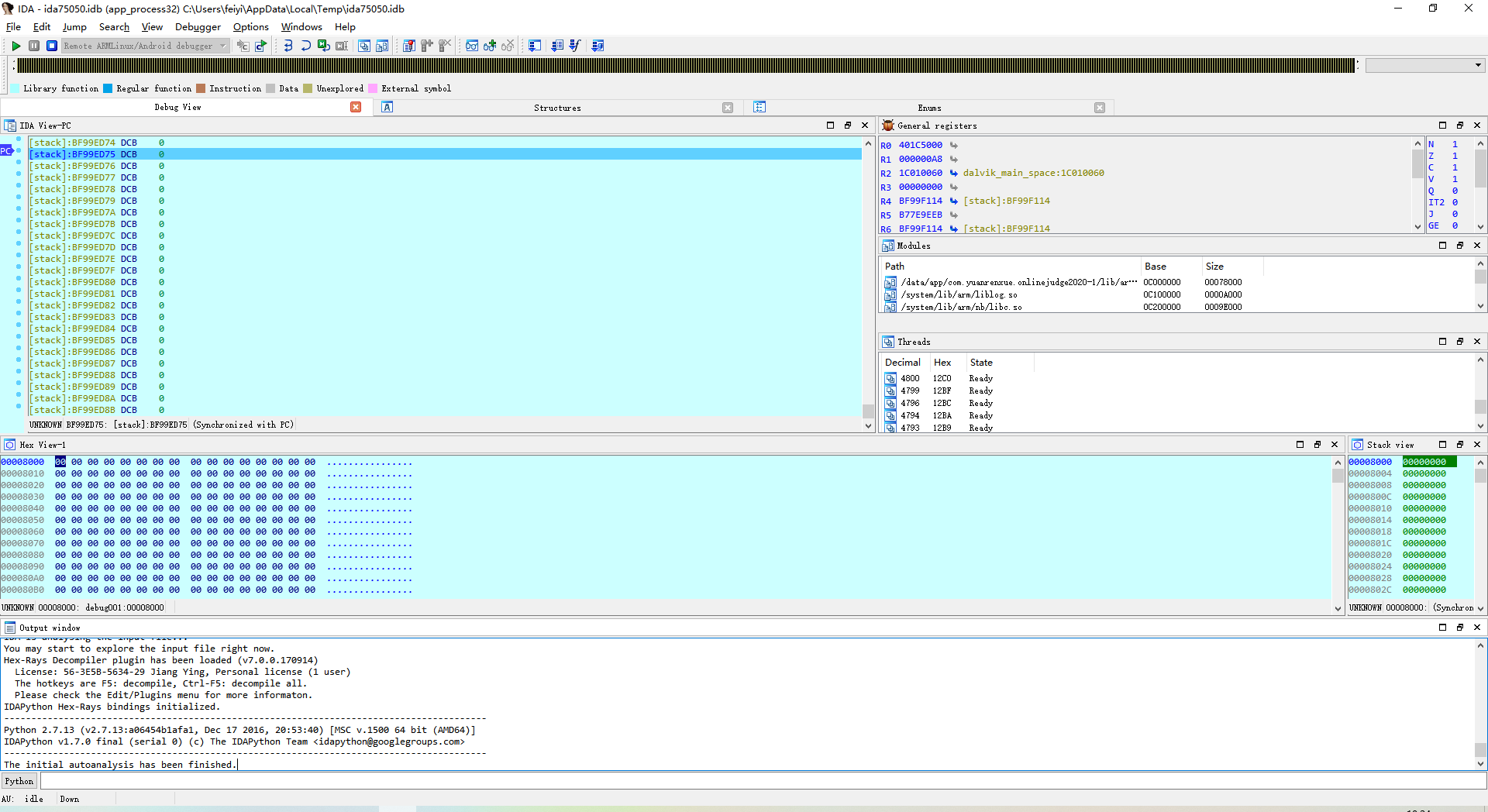Click the instruction tracing toolbar icon
1488x812 pixels.
click(557, 46)
